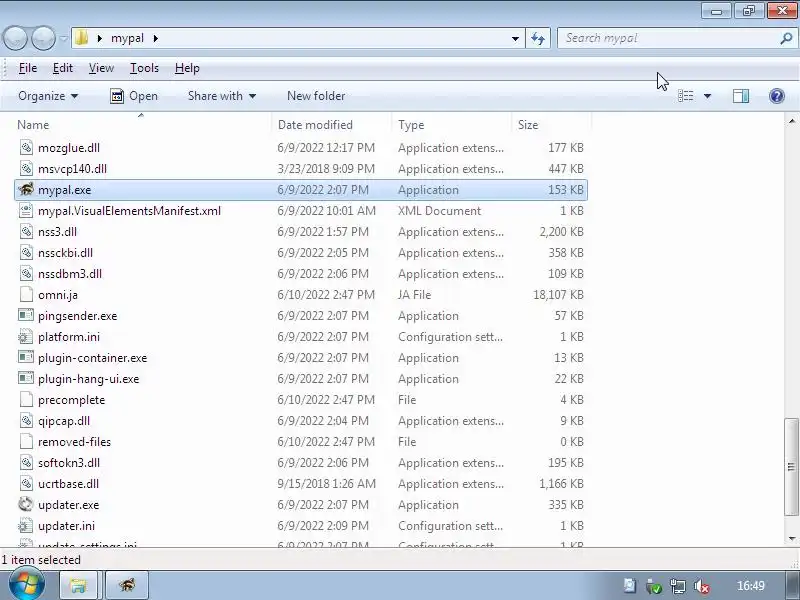This screenshot has height=600, width=800.
Task: Open the Tools menu
Action: (144, 68)
